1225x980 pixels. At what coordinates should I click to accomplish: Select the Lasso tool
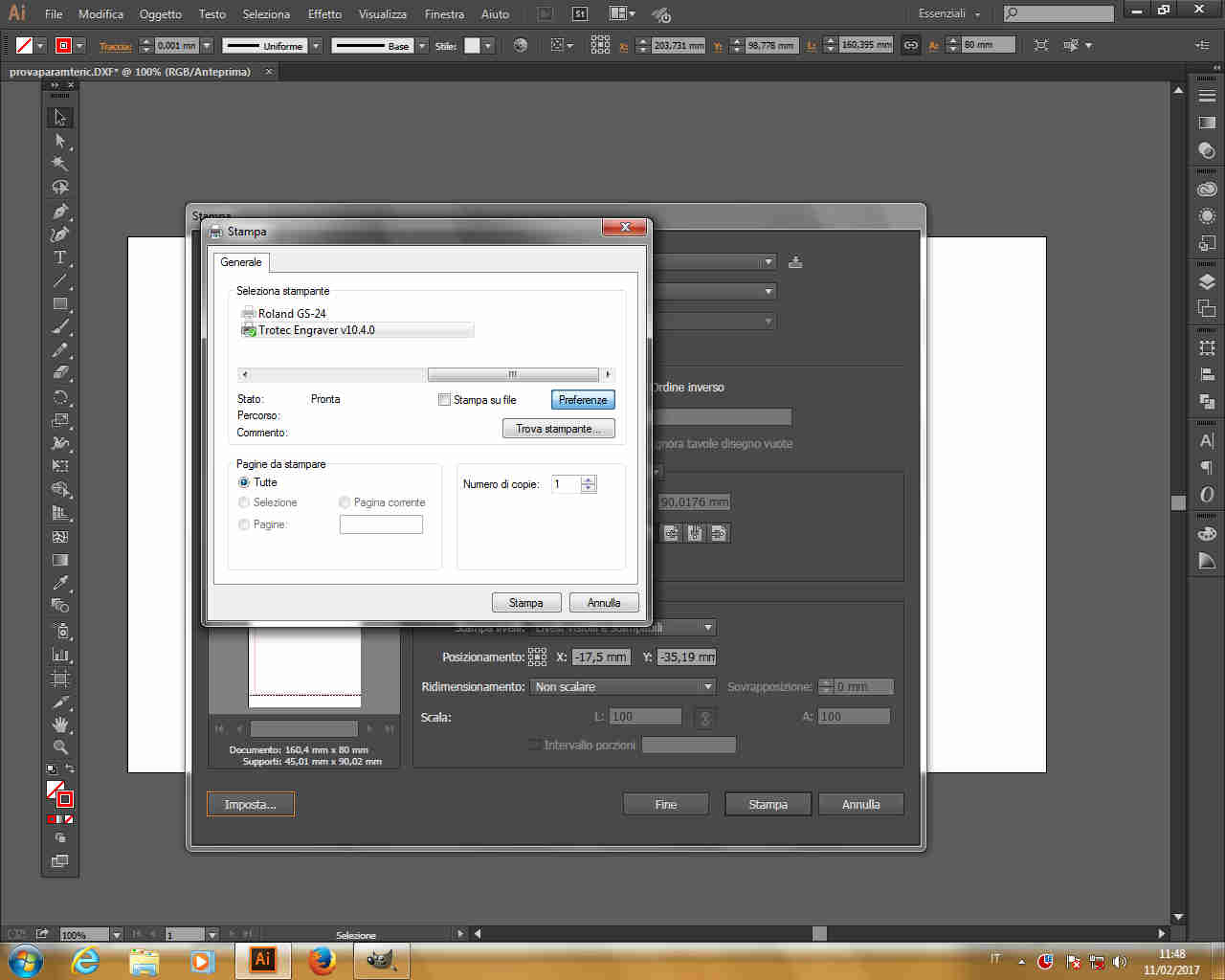pyautogui.click(x=59, y=188)
